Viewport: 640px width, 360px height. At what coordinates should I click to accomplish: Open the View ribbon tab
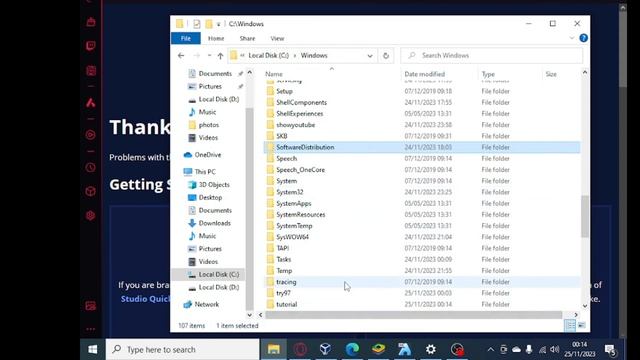[x=277, y=38]
